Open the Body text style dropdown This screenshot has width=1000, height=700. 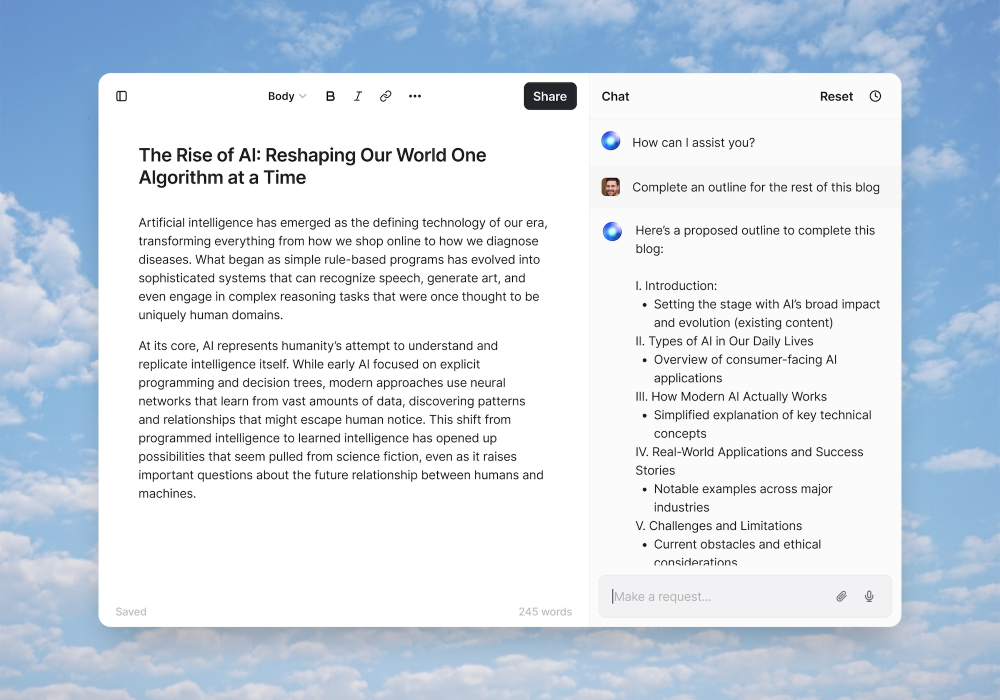[x=287, y=96]
